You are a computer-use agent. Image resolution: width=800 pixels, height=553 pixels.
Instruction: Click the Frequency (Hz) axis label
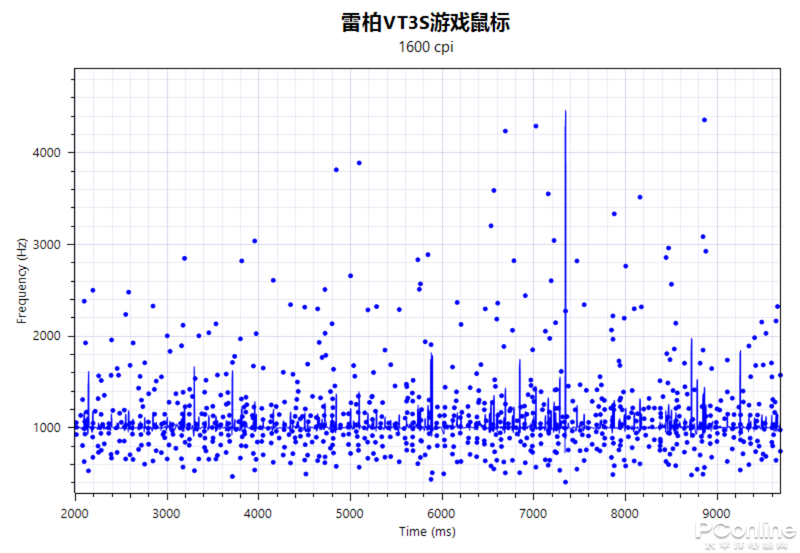(21, 281)
